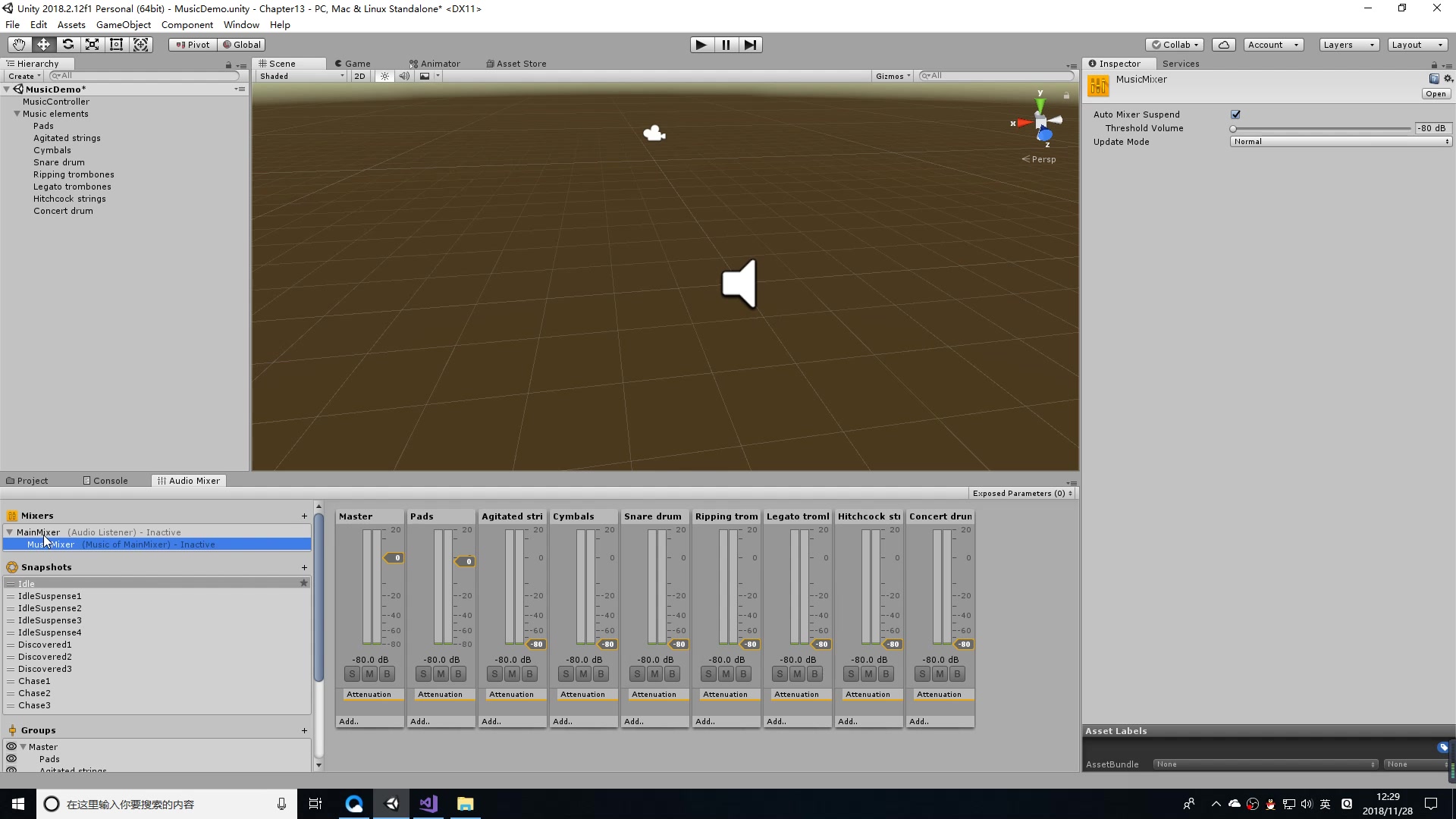The image size is (1456, 819).
Task: Open the Layers dropdown
Action: [1348, 45]
